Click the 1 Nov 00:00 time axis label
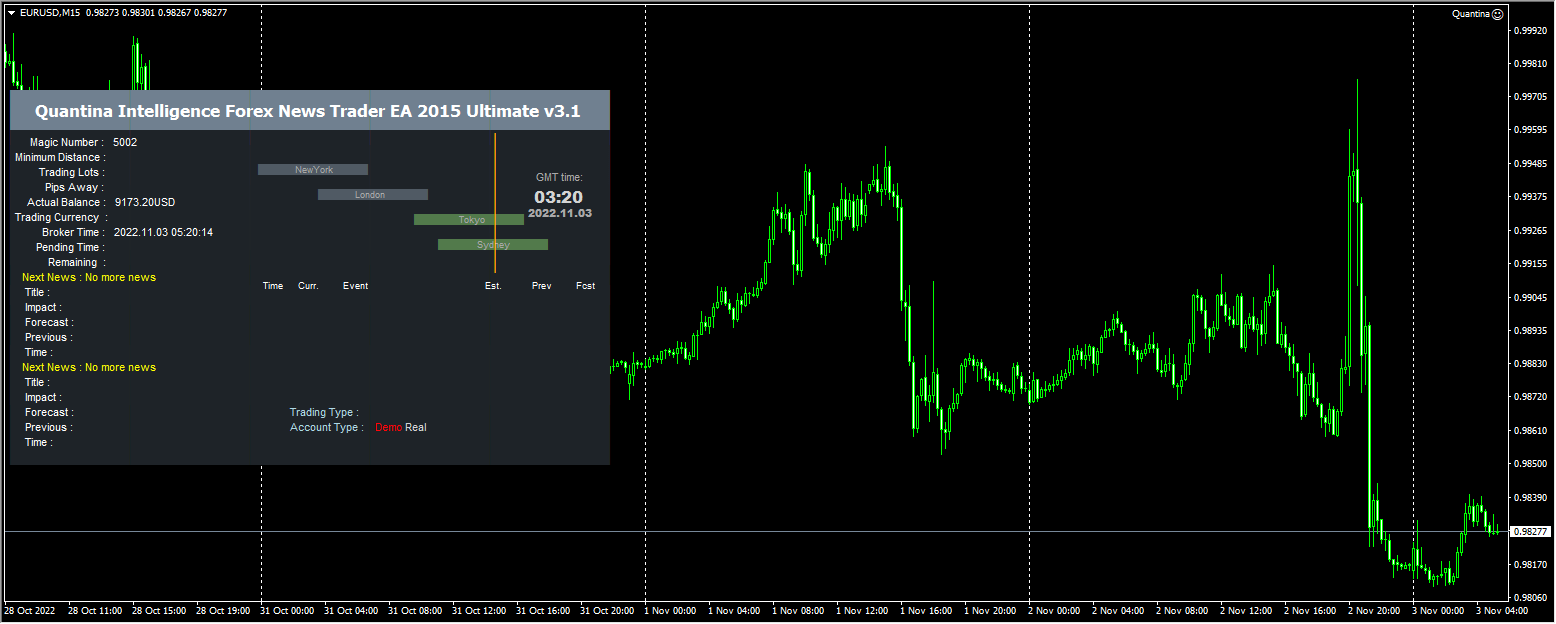The width and height of the screenshot is (1556, 624). 671,610
